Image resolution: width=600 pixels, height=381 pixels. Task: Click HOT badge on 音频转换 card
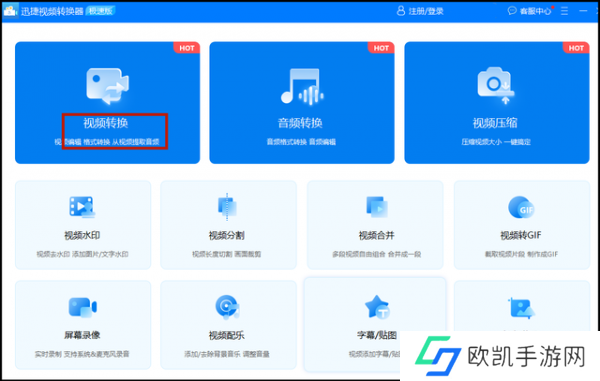point(381,48)
